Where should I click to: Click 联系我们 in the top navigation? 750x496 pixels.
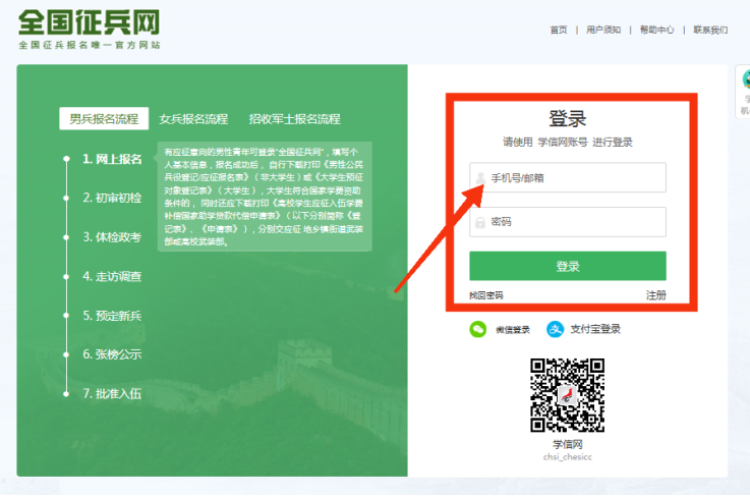[711, 30]
